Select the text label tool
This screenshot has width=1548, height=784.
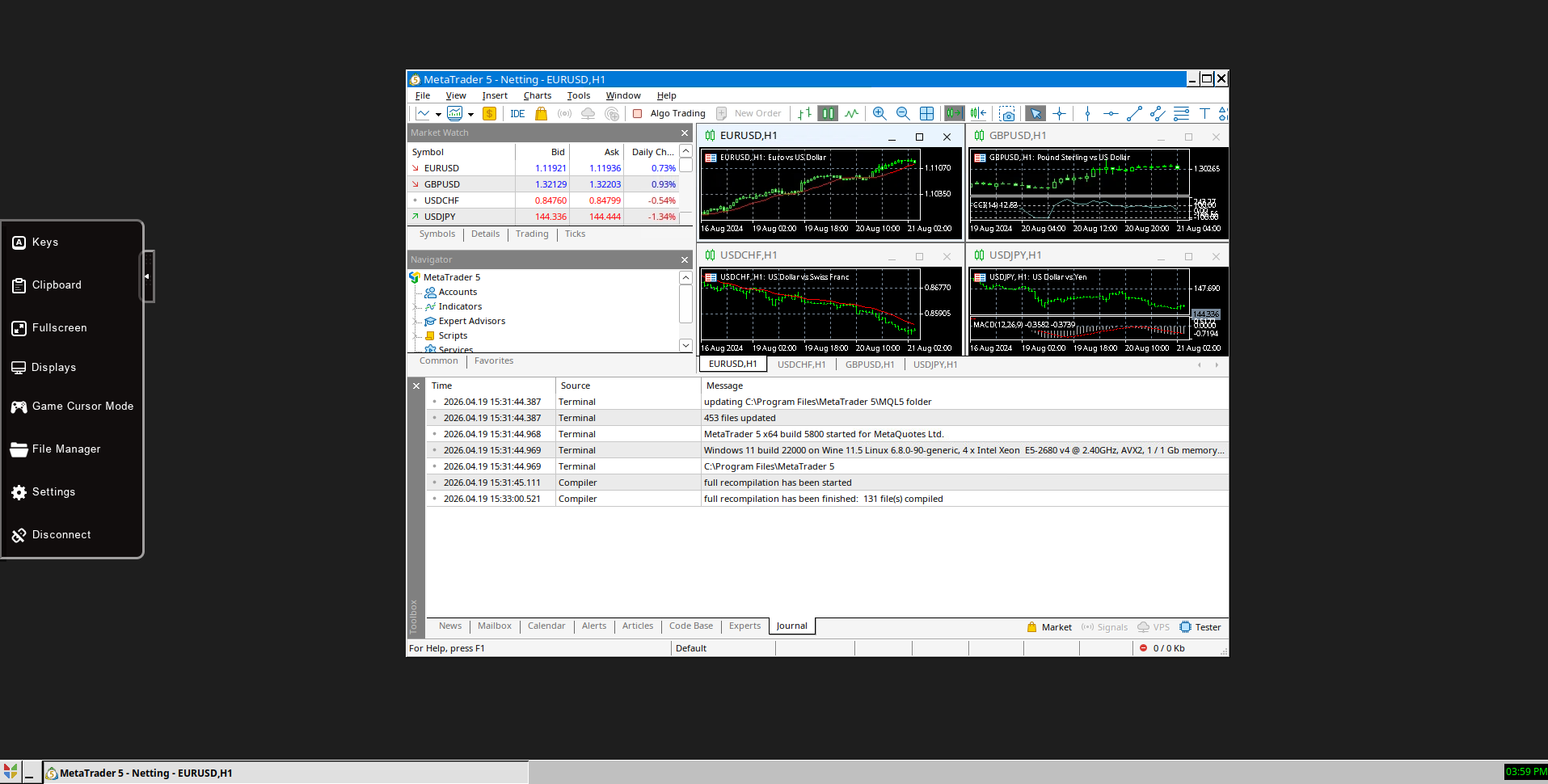[x=1204, y=114]
